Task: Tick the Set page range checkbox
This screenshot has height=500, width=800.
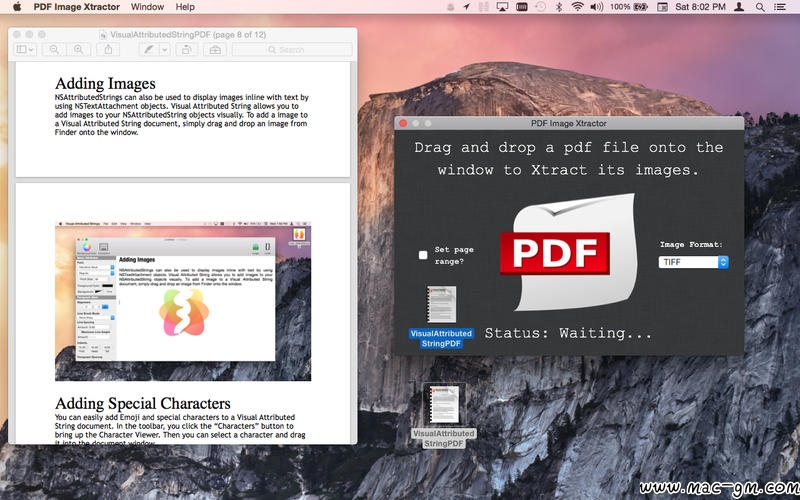Action: [x=423, y=255]
